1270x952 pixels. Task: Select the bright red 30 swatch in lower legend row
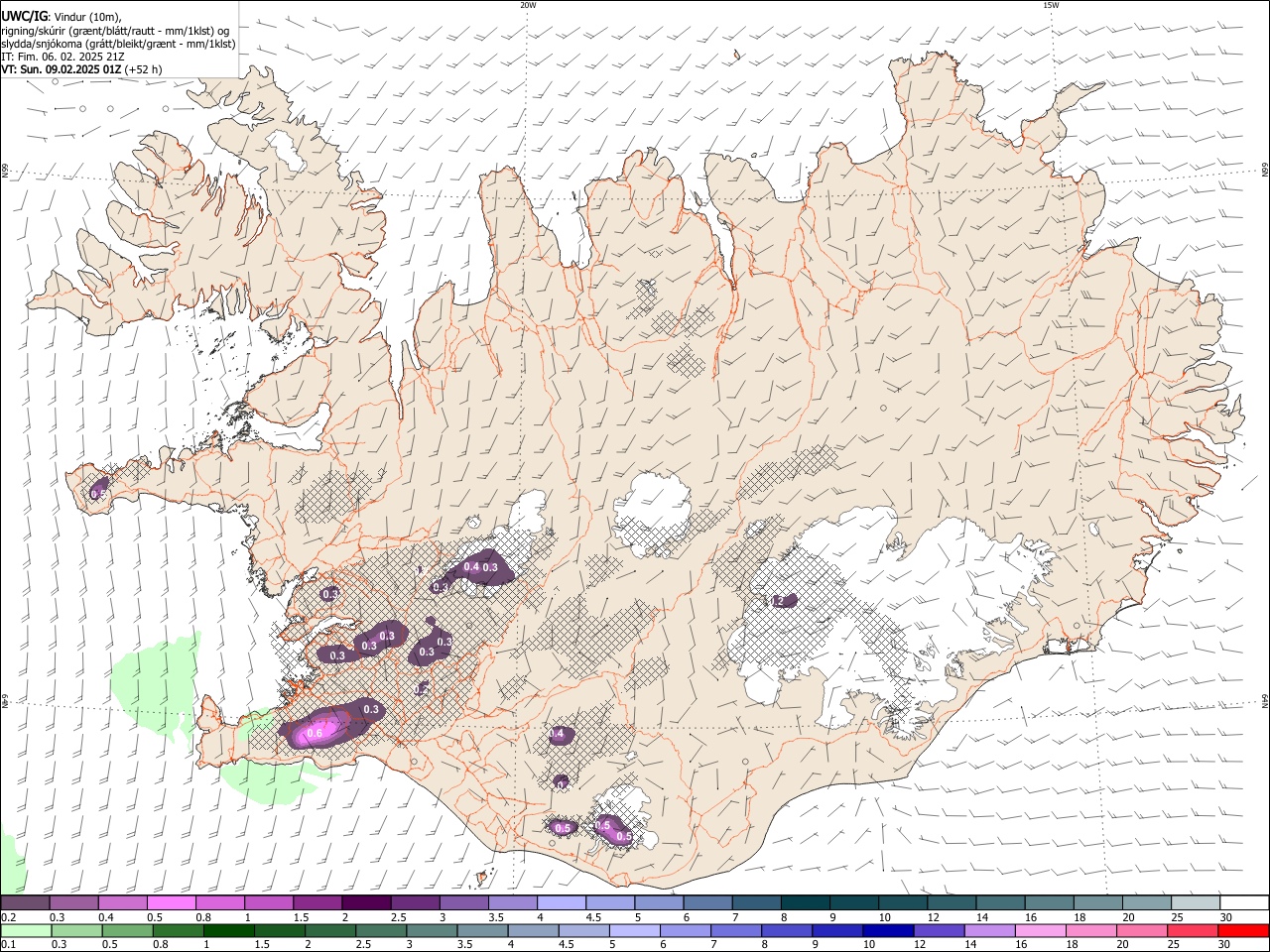(x=1244, y=931)
